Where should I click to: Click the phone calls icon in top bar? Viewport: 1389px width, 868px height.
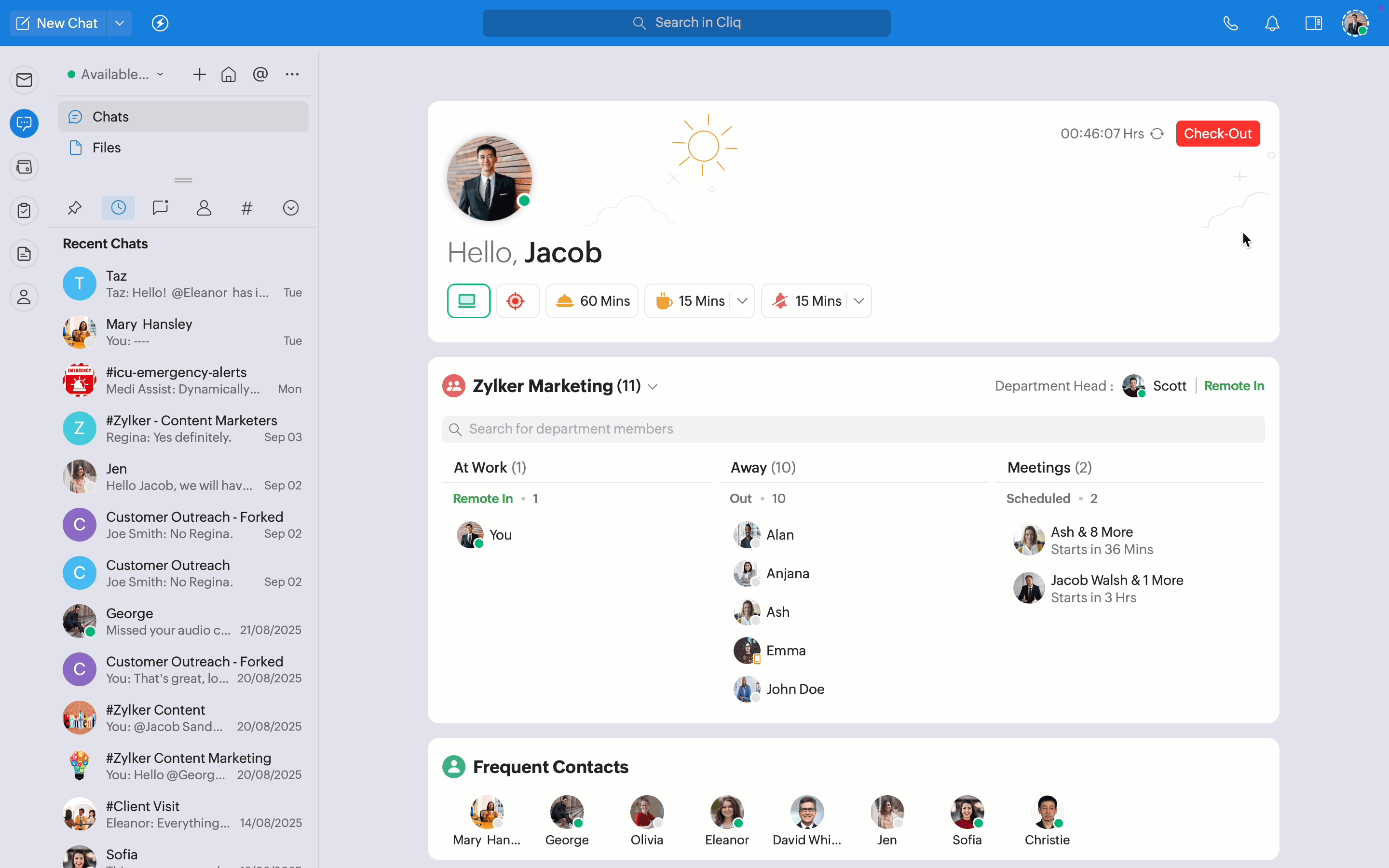(x=1230, y=23)
